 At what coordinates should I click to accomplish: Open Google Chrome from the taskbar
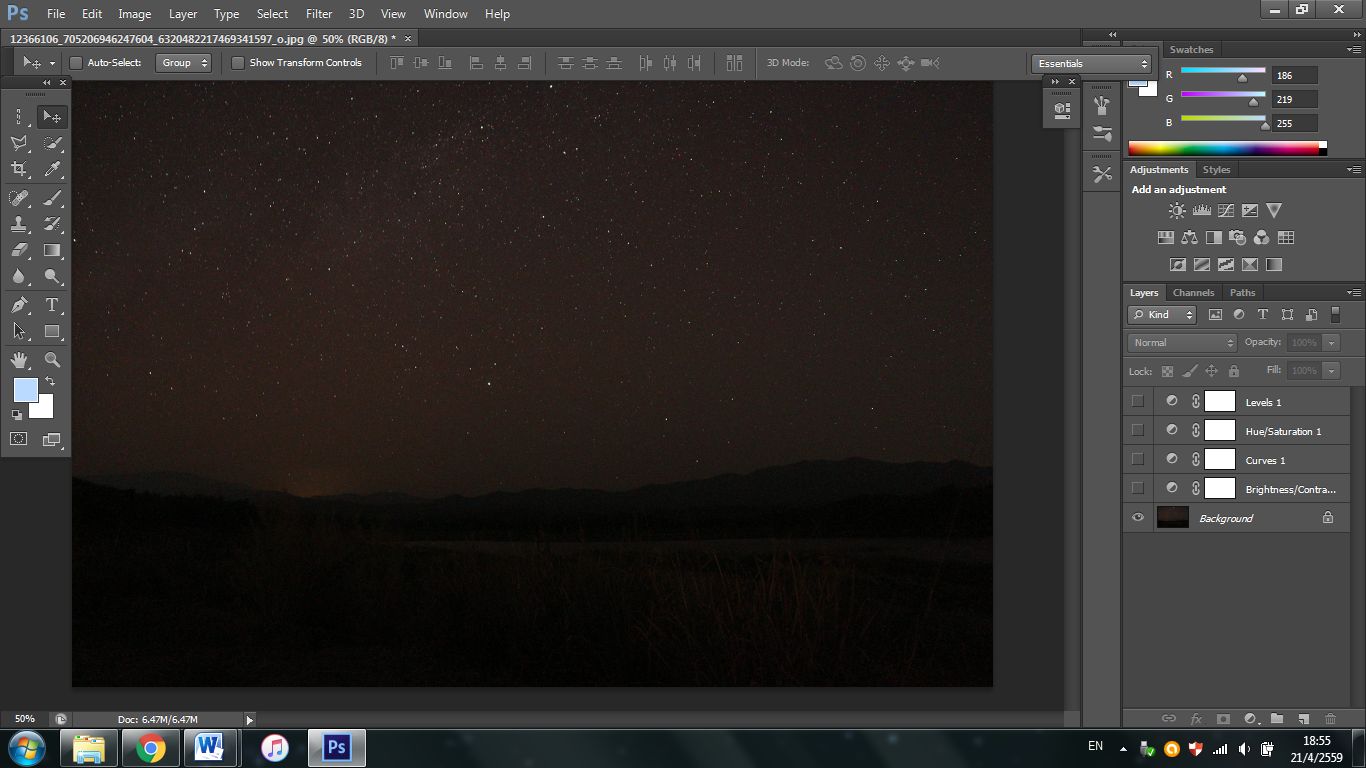click(151, 747)
